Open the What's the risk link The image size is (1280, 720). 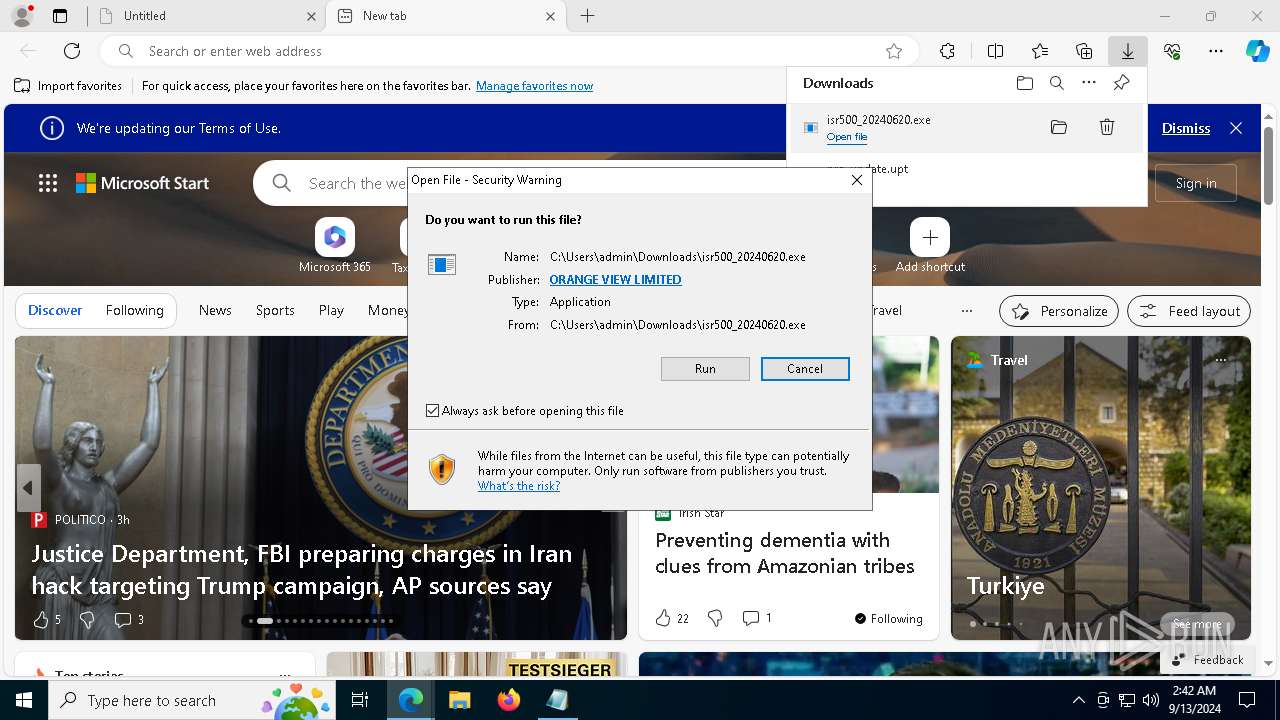pos(518,486)
